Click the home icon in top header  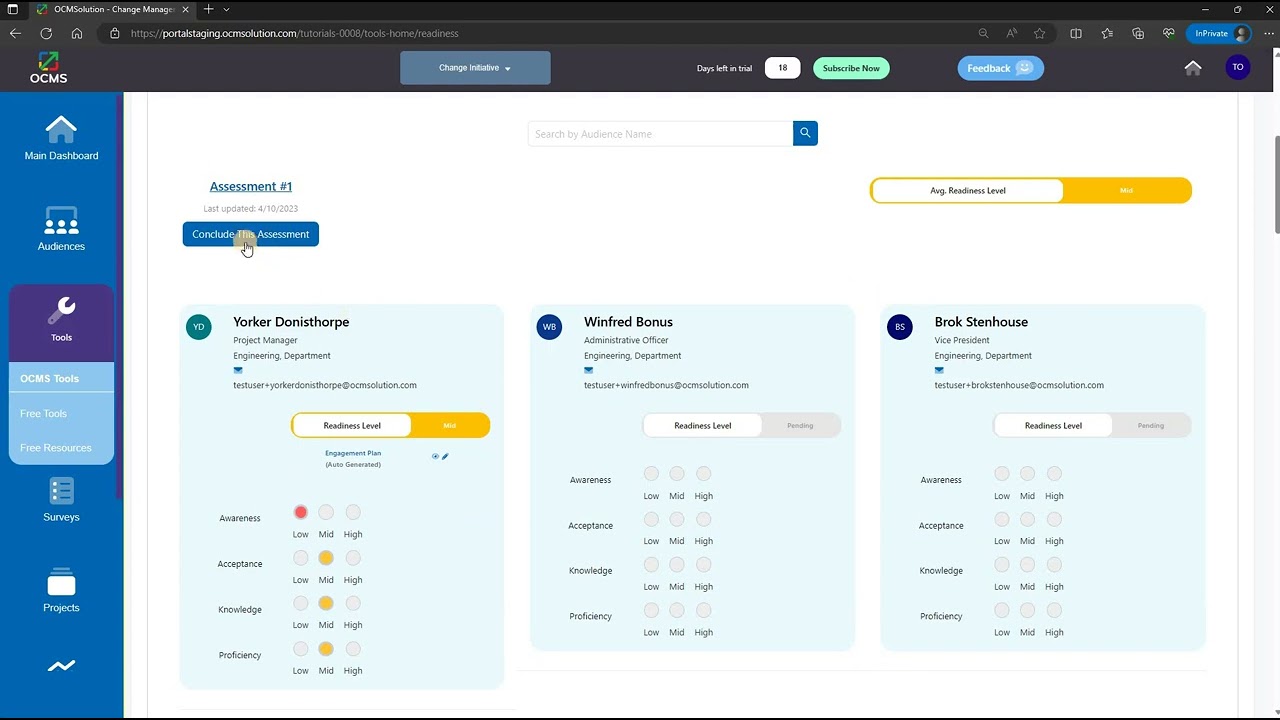(1193, 68)
